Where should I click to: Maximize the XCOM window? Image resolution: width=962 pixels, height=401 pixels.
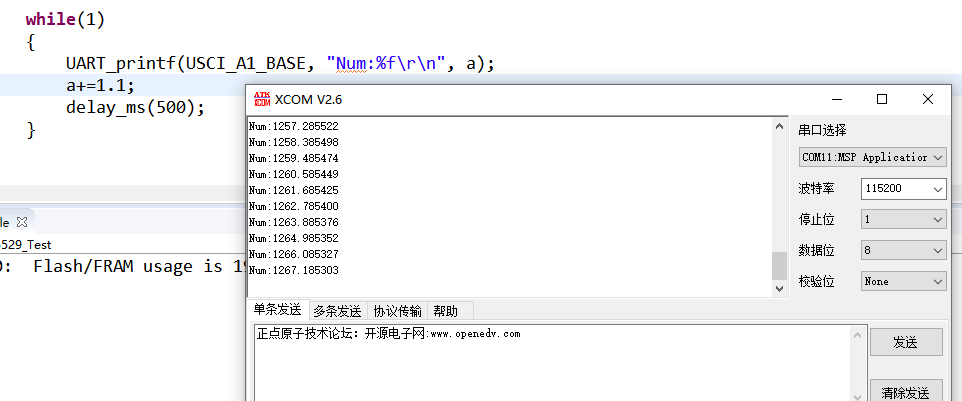(882, 99)
